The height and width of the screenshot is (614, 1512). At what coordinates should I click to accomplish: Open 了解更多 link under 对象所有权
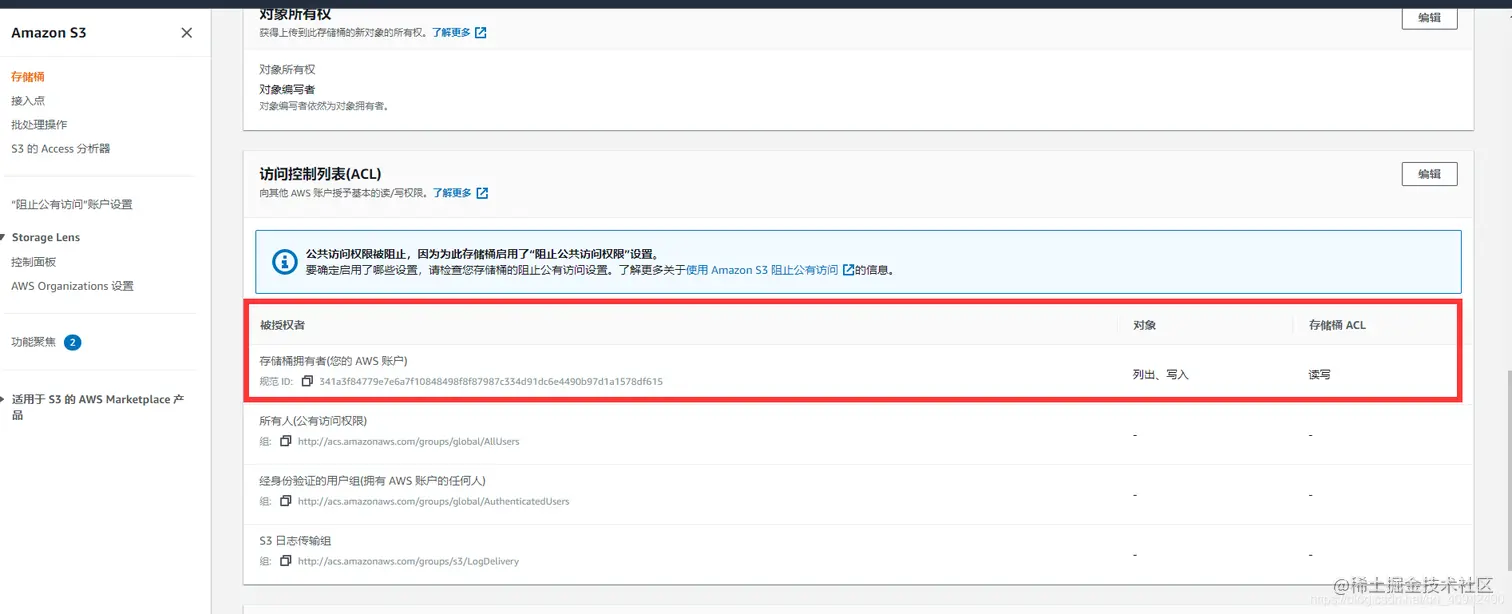(452, 33)
